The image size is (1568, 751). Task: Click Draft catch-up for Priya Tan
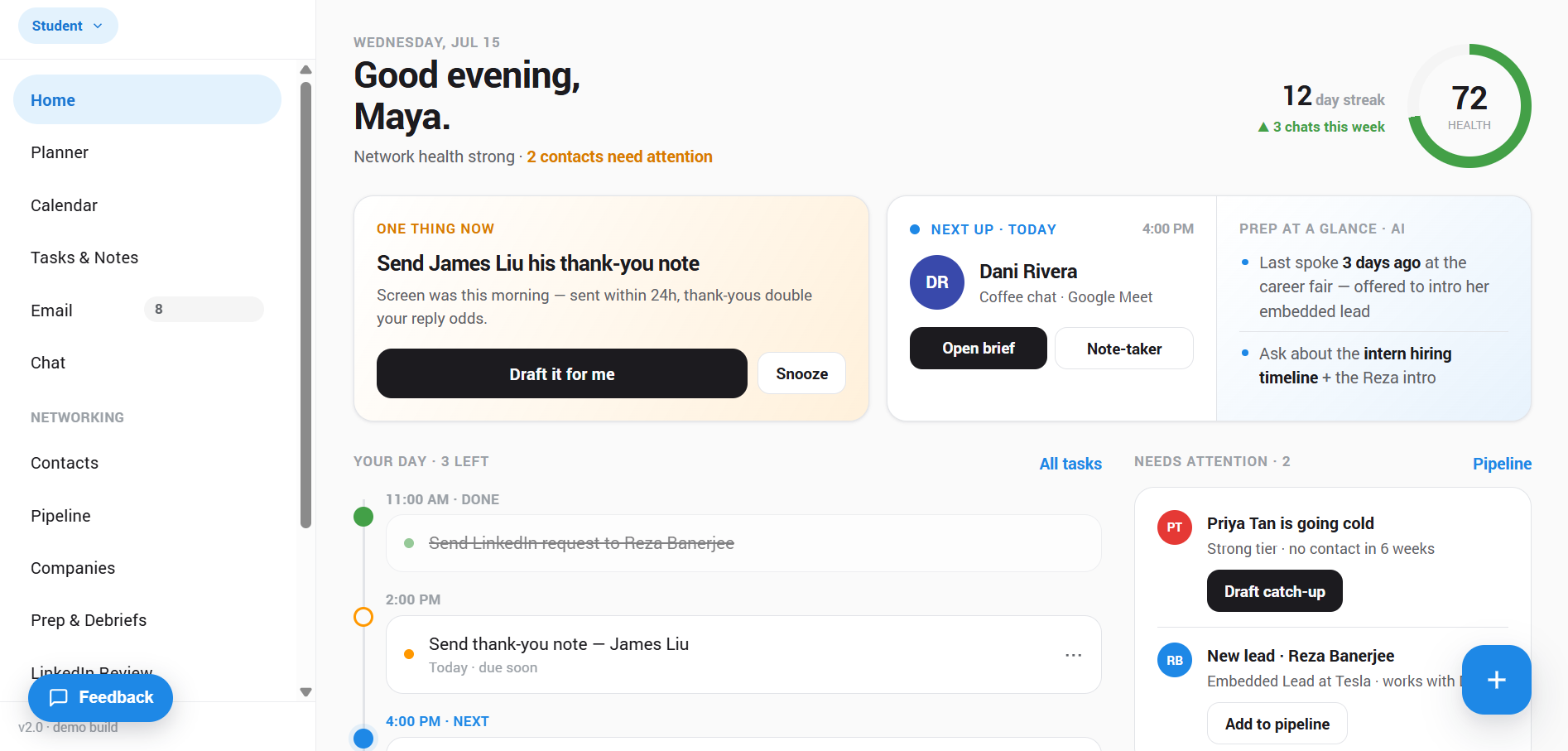pos(1274,591)
